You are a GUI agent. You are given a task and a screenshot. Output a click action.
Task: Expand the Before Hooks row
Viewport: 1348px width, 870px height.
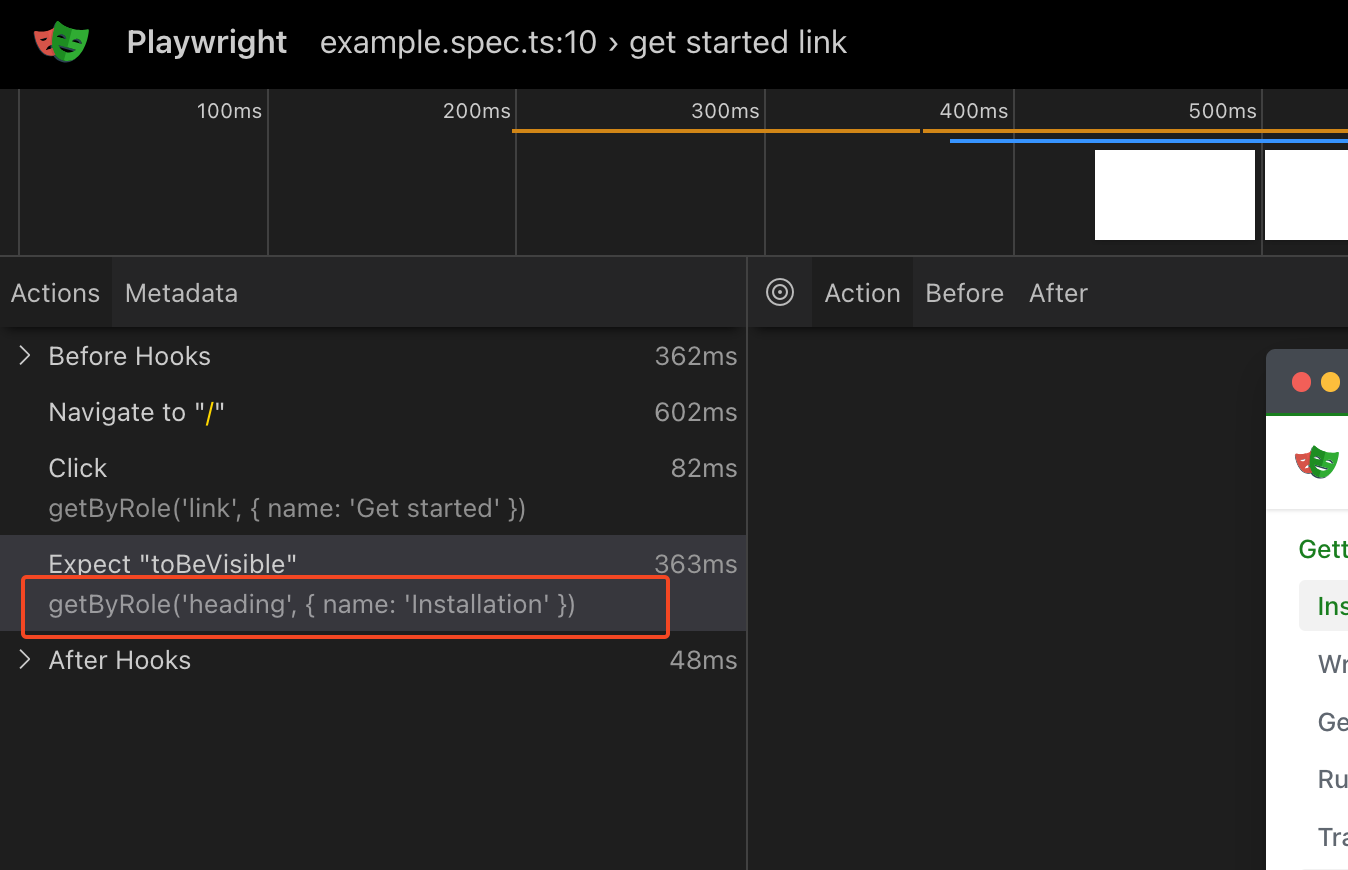point(25,356)
